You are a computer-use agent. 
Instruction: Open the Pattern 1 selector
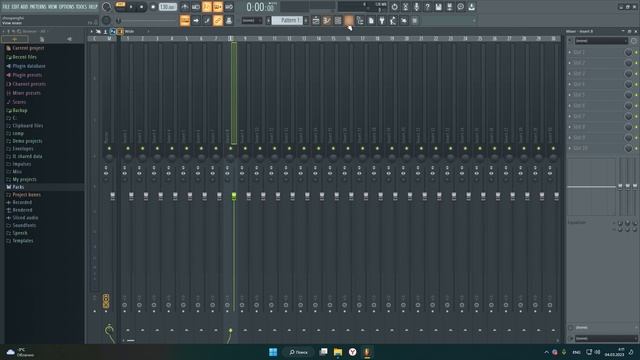coord(287,20)
